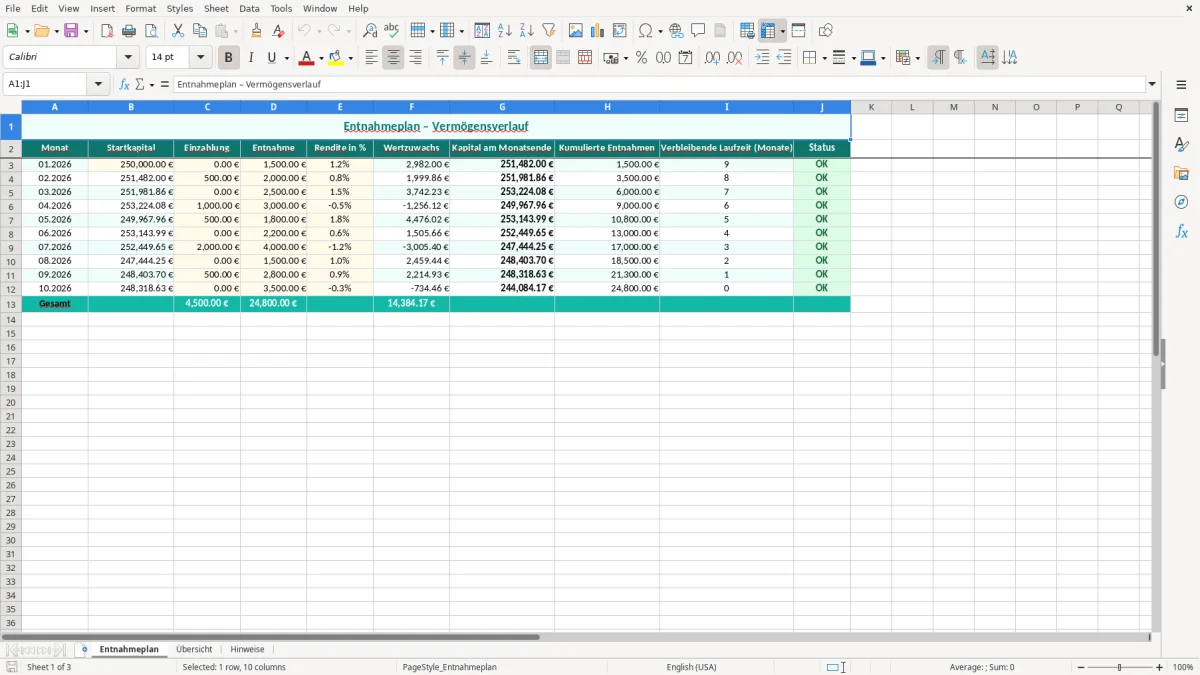Activate Clone Formatting paintbrush
1200x675 pixels.
(x=256, y=31)
